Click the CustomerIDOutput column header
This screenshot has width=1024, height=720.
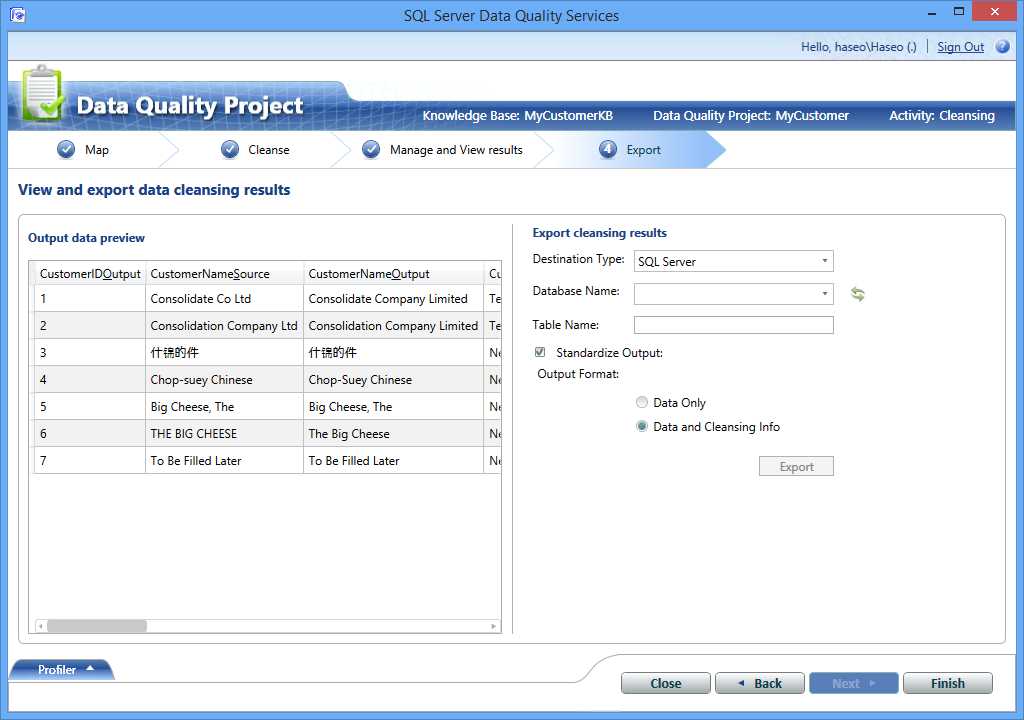pos(90,274)
